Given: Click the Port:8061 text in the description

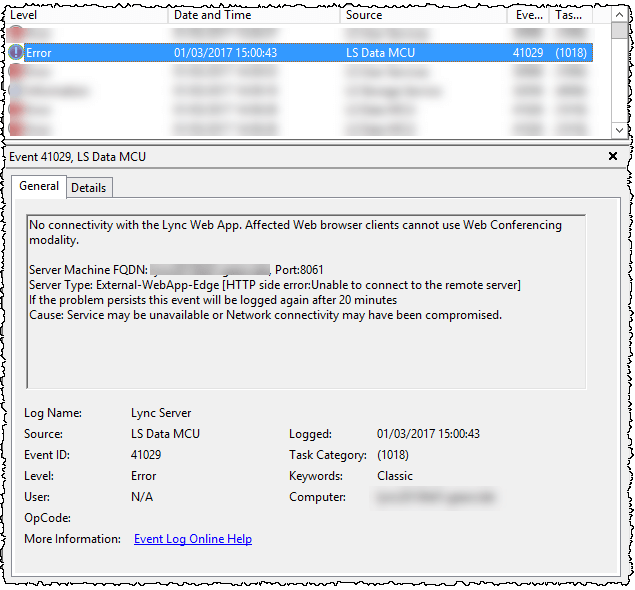Looking at the screenshot, I should tap(299, 270).
